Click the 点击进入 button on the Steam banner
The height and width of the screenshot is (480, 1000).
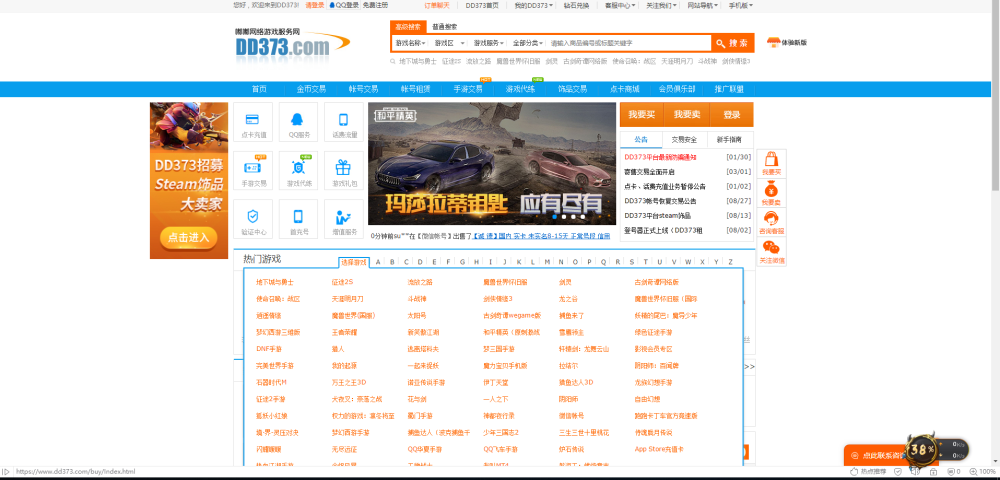189,237
